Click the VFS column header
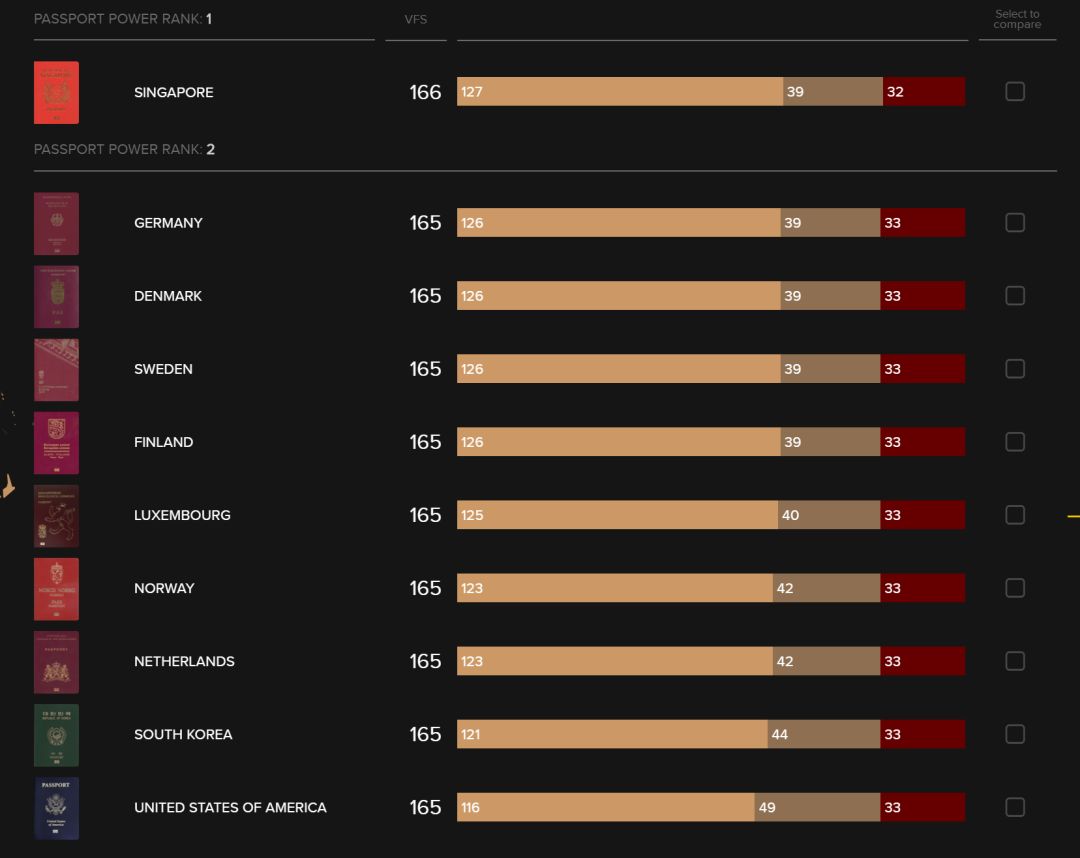This screenshot has height=858, width=1080. tap(416, 20)
